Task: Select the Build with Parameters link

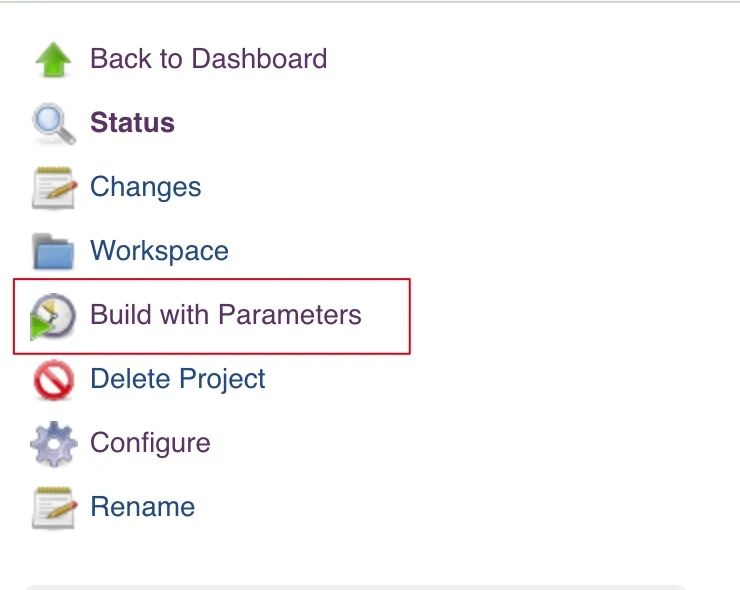Action: (x=226, y=314)
